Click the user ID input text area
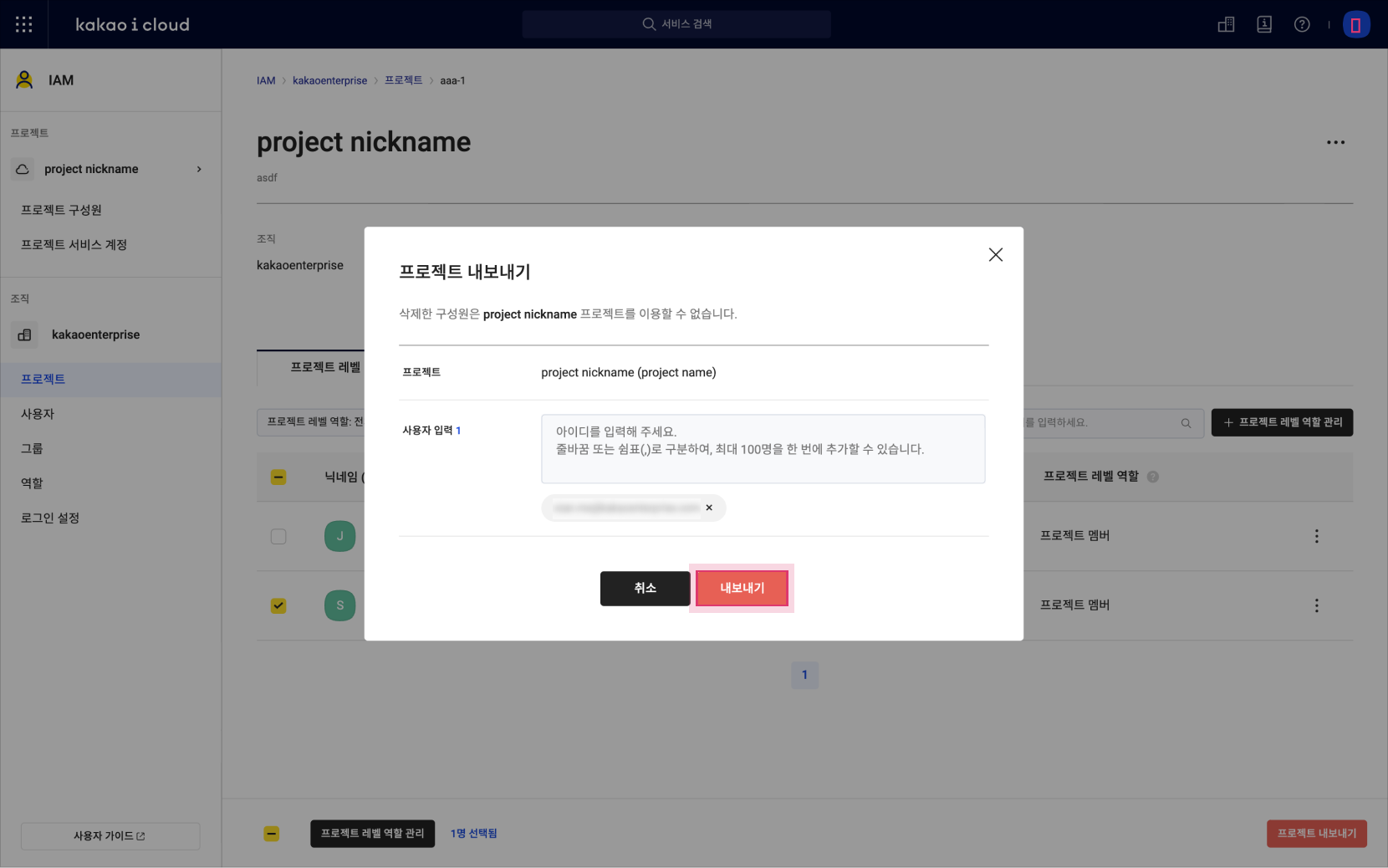The image size is (1388, 868). [763, 449]
